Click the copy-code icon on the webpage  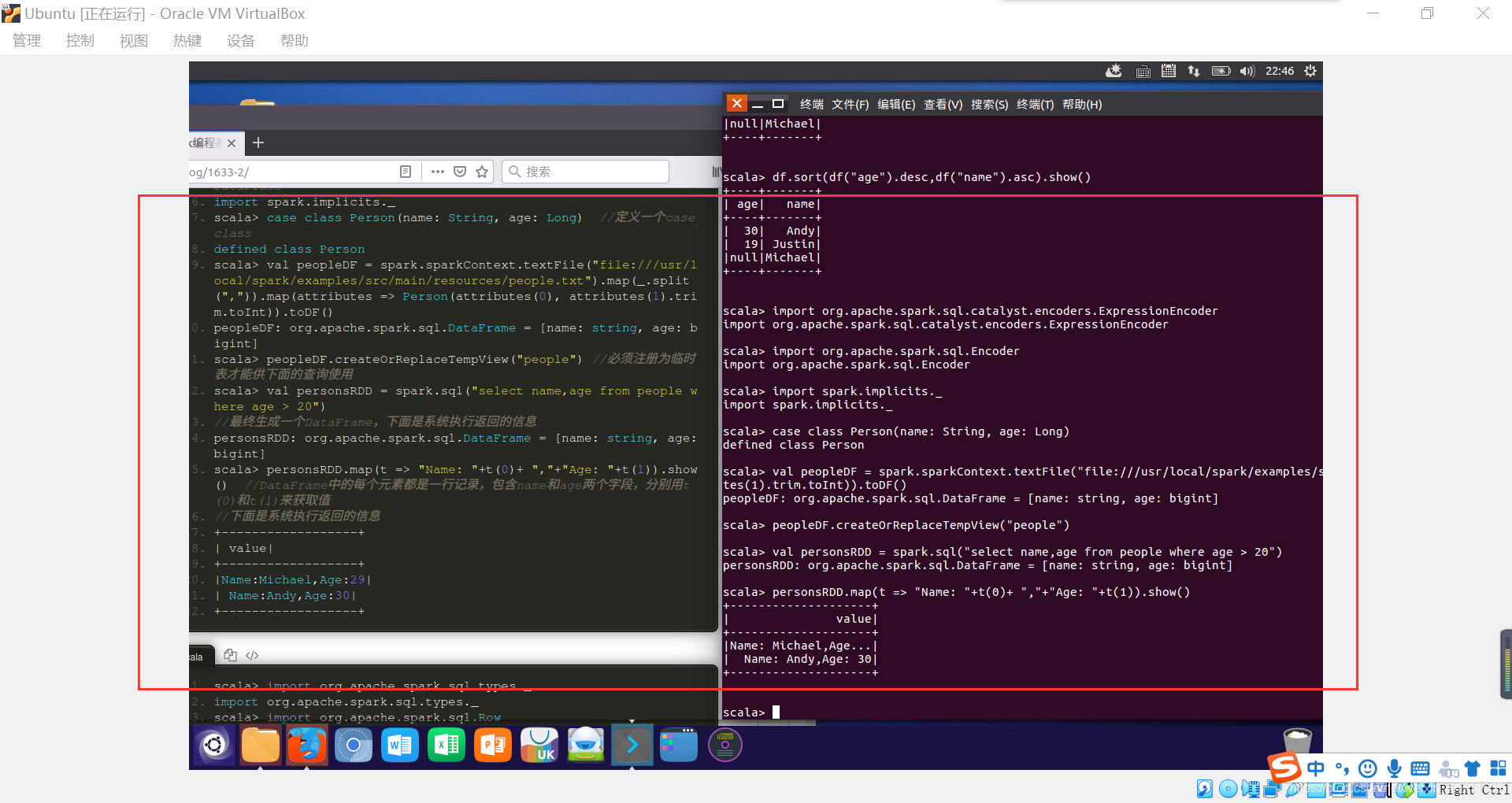[229, 654]
